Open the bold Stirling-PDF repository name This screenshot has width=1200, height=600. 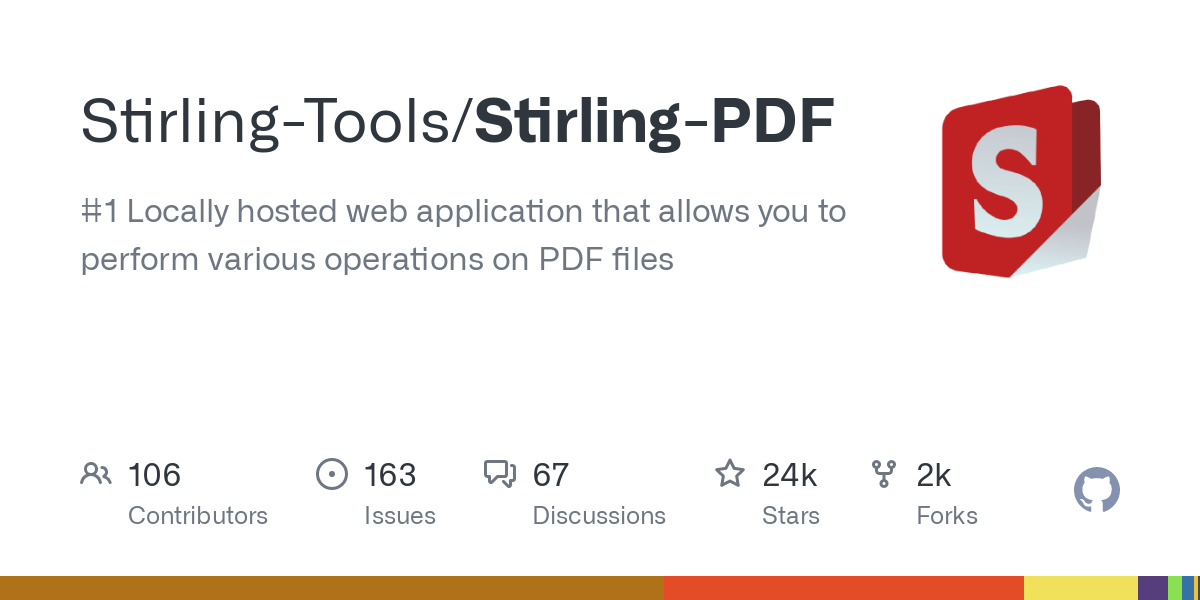[x=654, y=123]
